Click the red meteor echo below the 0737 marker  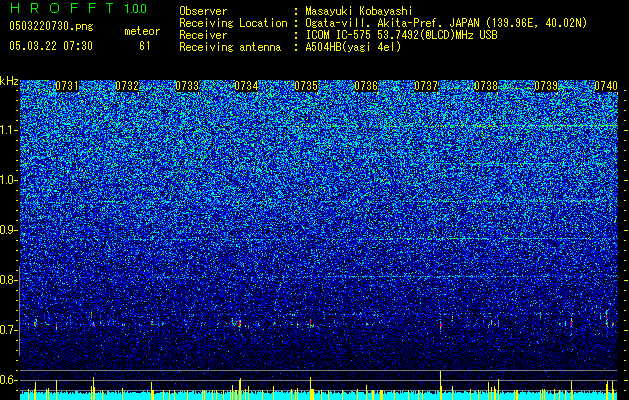pos(440,324)
